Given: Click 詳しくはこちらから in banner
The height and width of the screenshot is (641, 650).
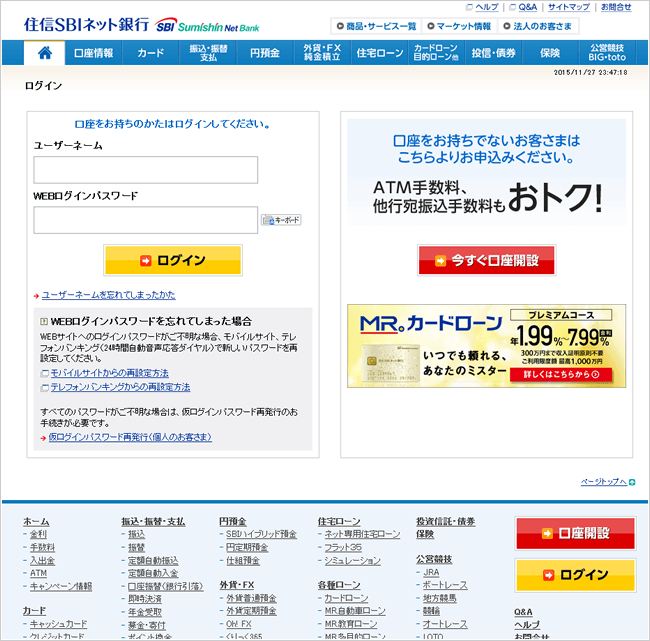Looking at the screenshot, I should (x=561, y=374).
